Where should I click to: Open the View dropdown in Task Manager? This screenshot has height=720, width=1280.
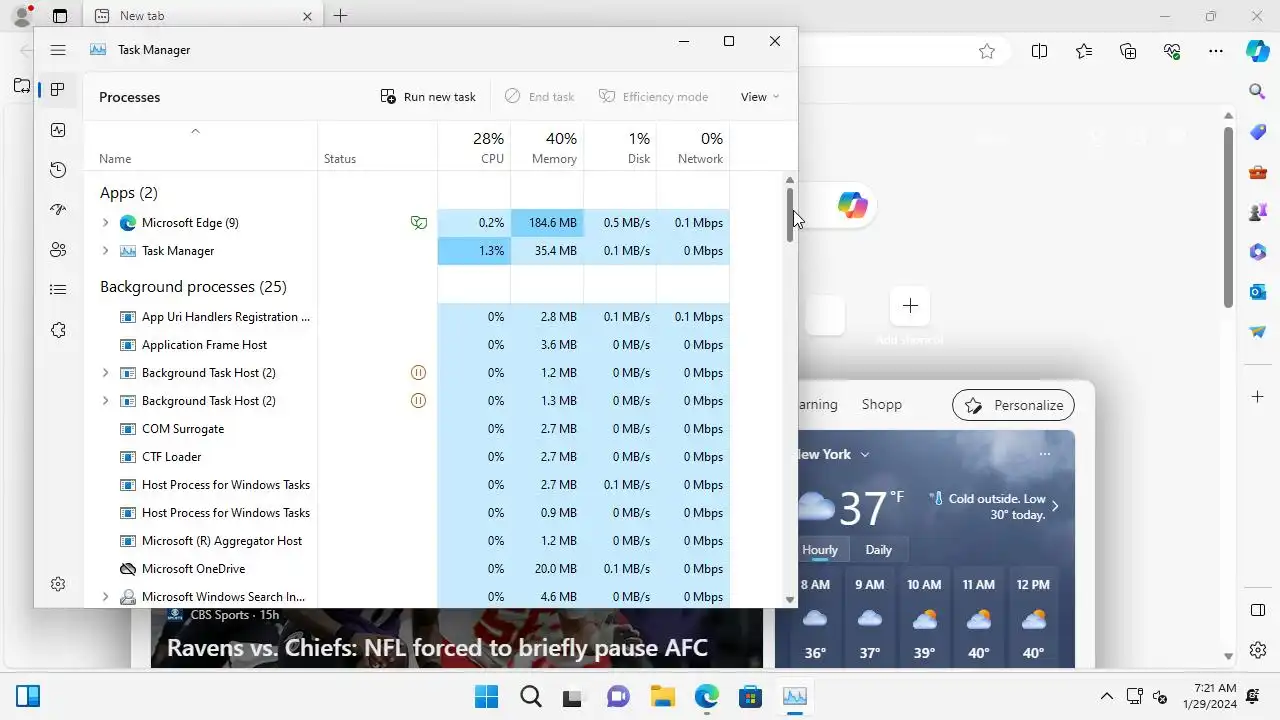coord(760,97)
